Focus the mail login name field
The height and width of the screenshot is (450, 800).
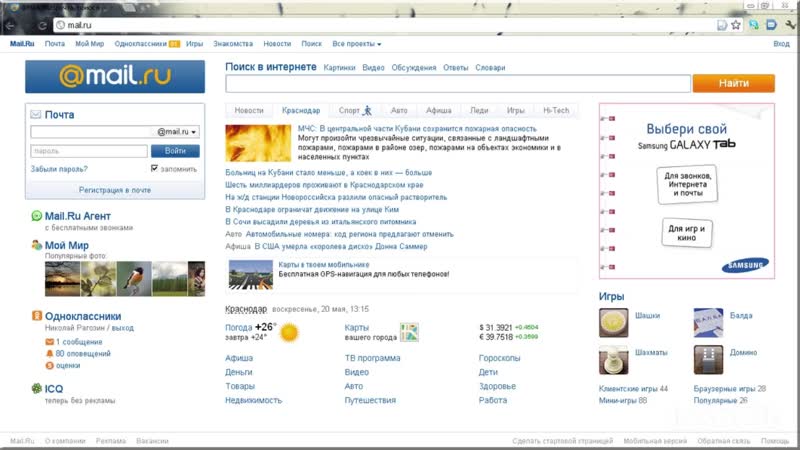click(x=91, y=132)
